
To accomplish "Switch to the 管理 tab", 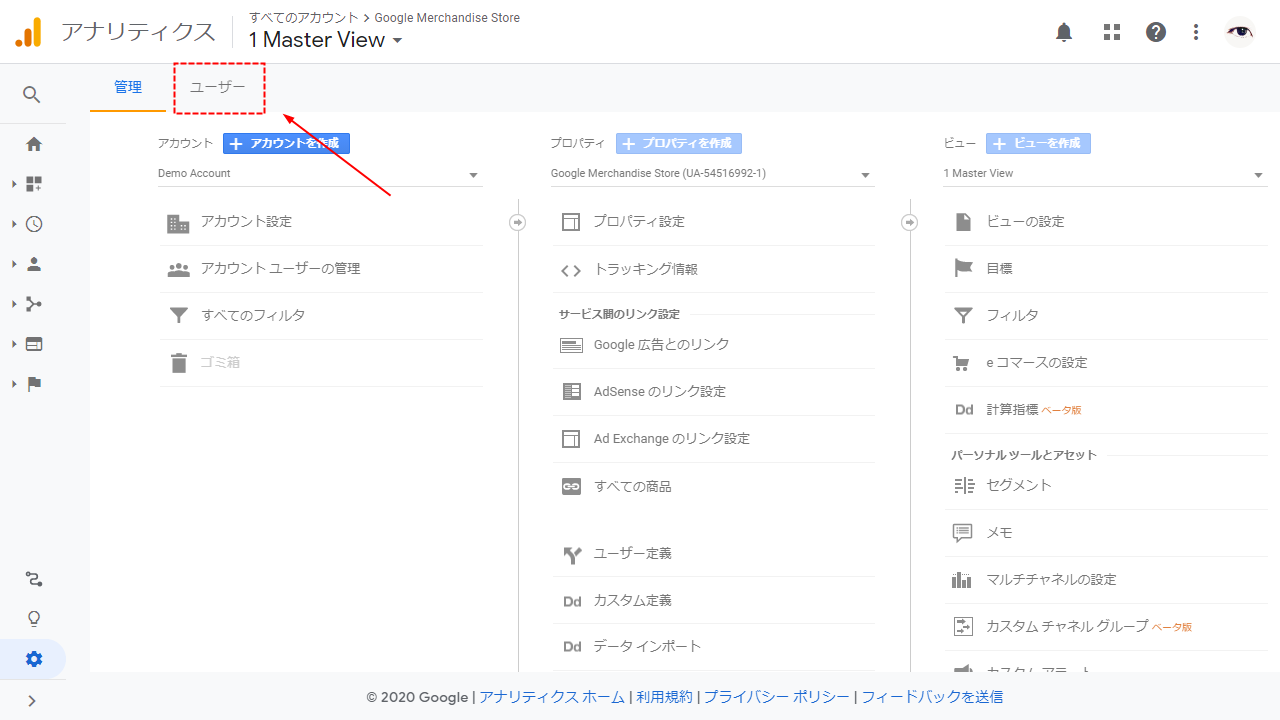I will click(x=128, y=88).
